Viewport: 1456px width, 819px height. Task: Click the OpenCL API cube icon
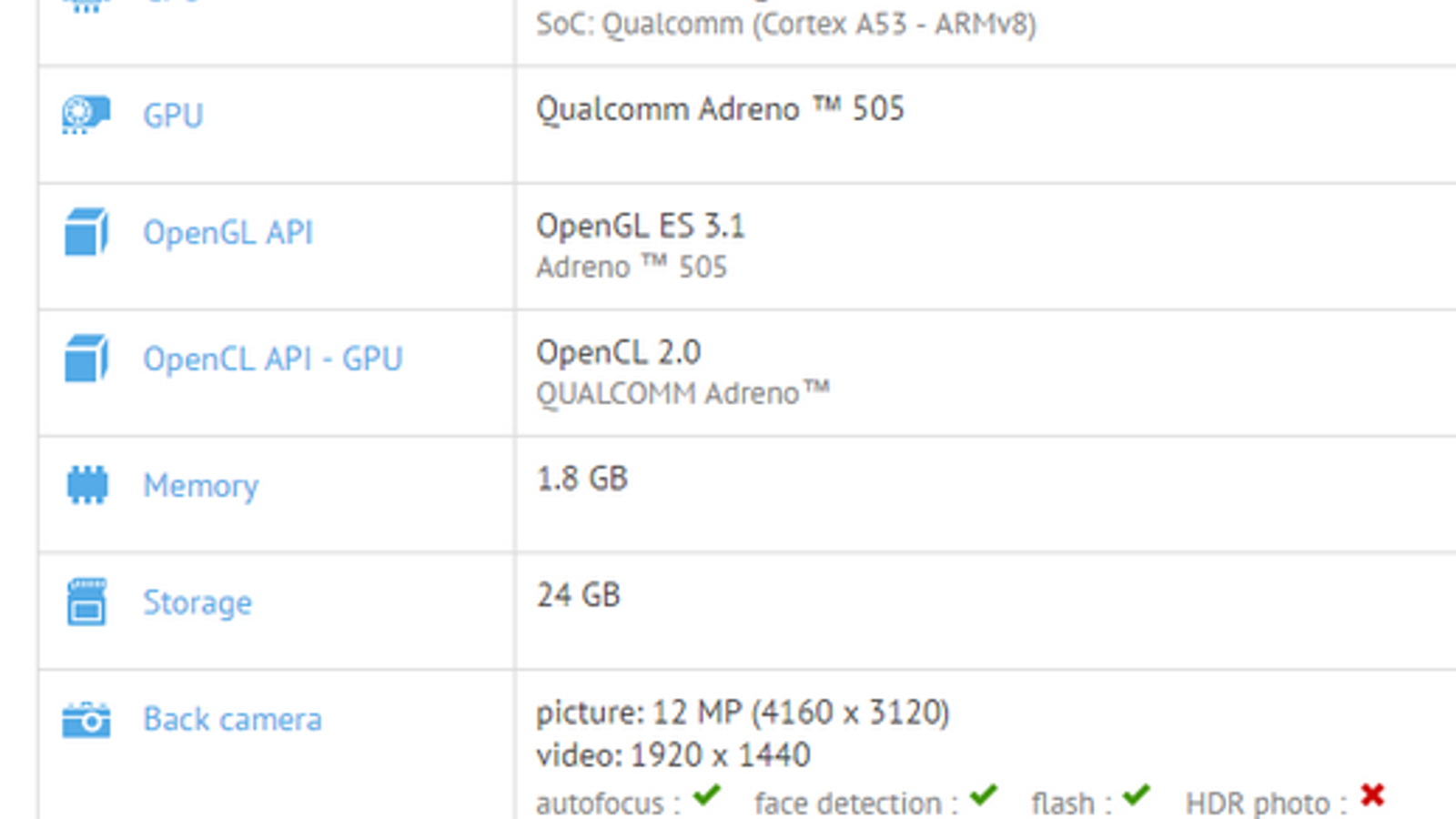[86, 359]
